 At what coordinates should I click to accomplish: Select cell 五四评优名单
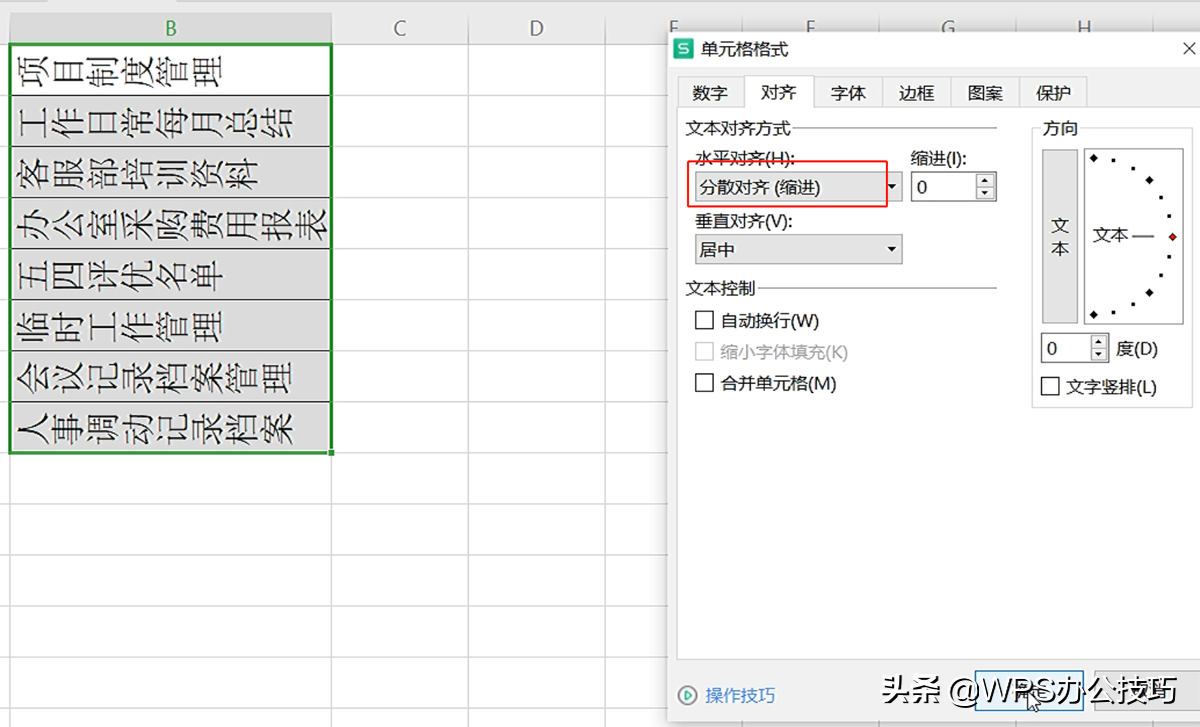170,275
